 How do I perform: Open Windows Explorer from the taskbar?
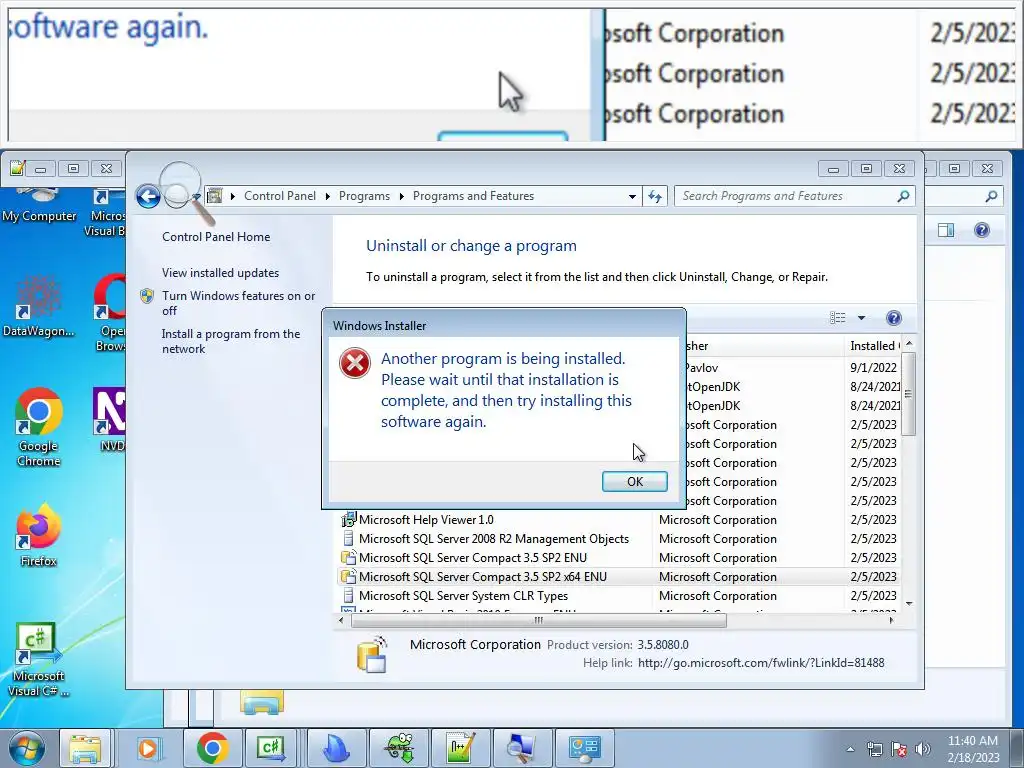click(86, 748)
